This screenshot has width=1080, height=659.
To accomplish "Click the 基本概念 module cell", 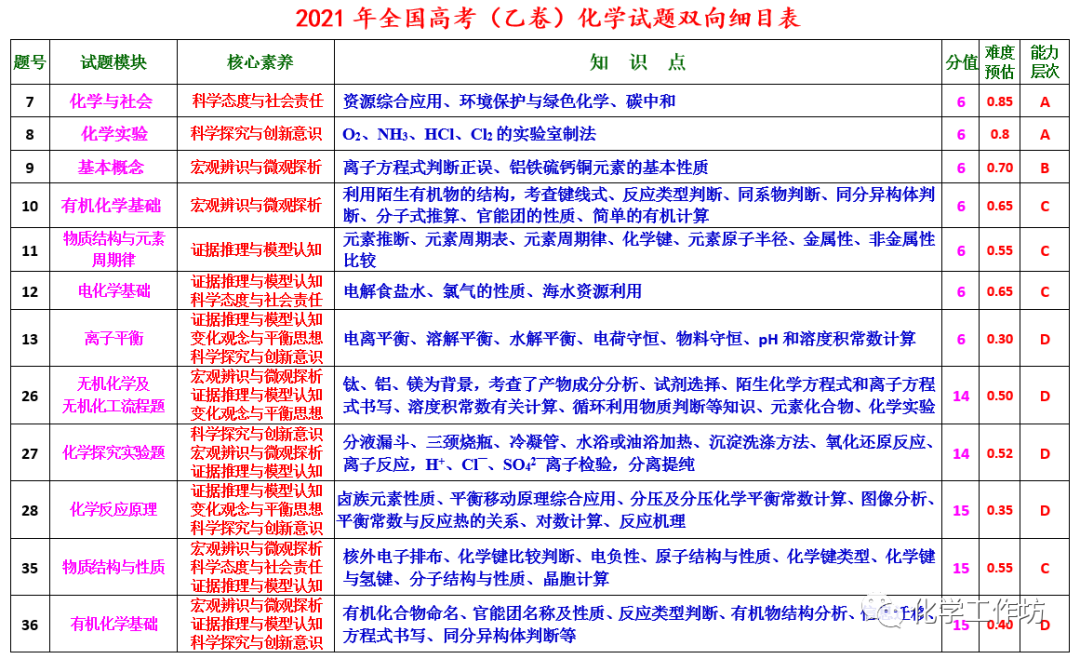I will coord(111,167).
